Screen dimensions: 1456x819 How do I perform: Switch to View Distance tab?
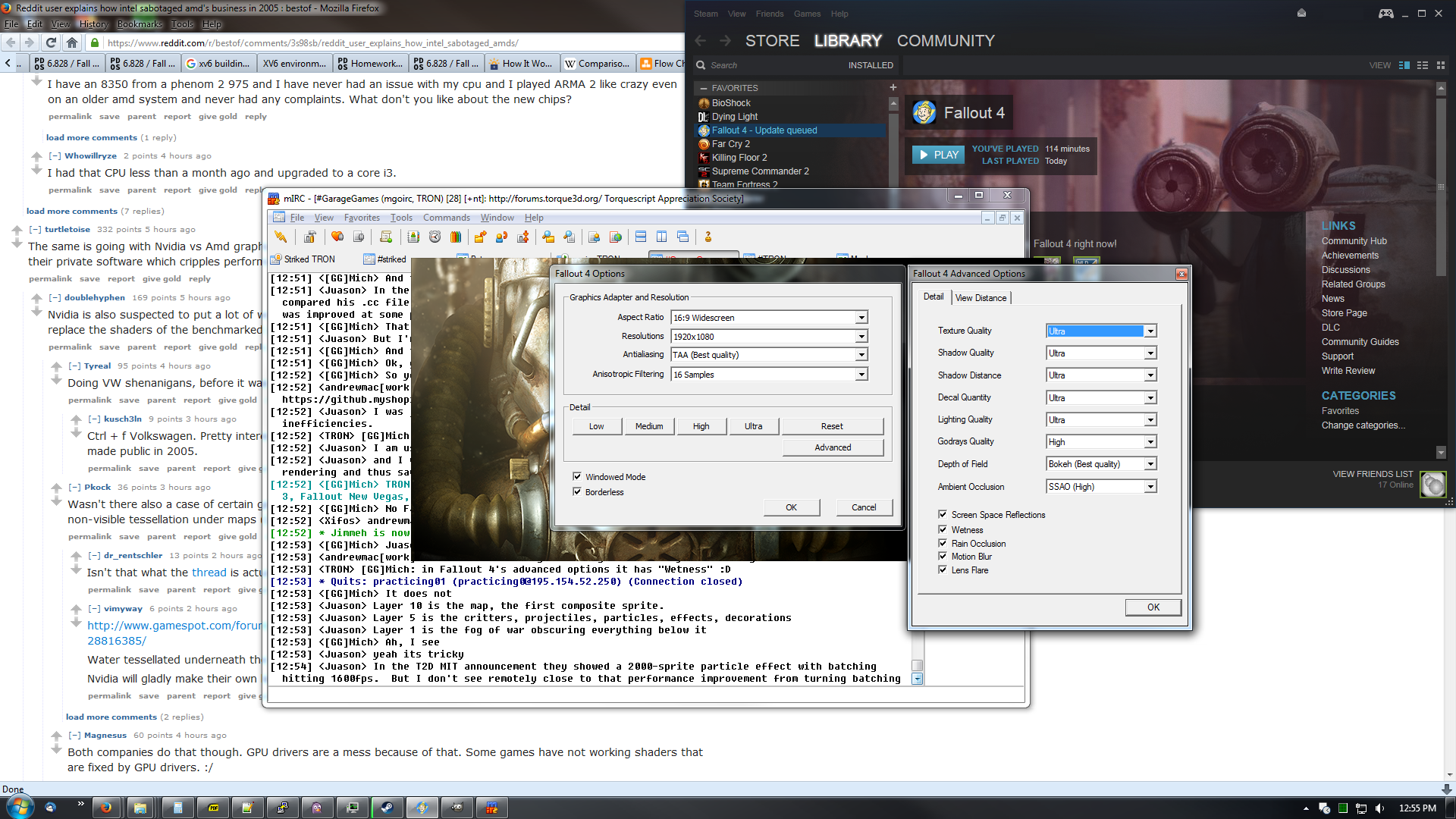tap(981, 298)
